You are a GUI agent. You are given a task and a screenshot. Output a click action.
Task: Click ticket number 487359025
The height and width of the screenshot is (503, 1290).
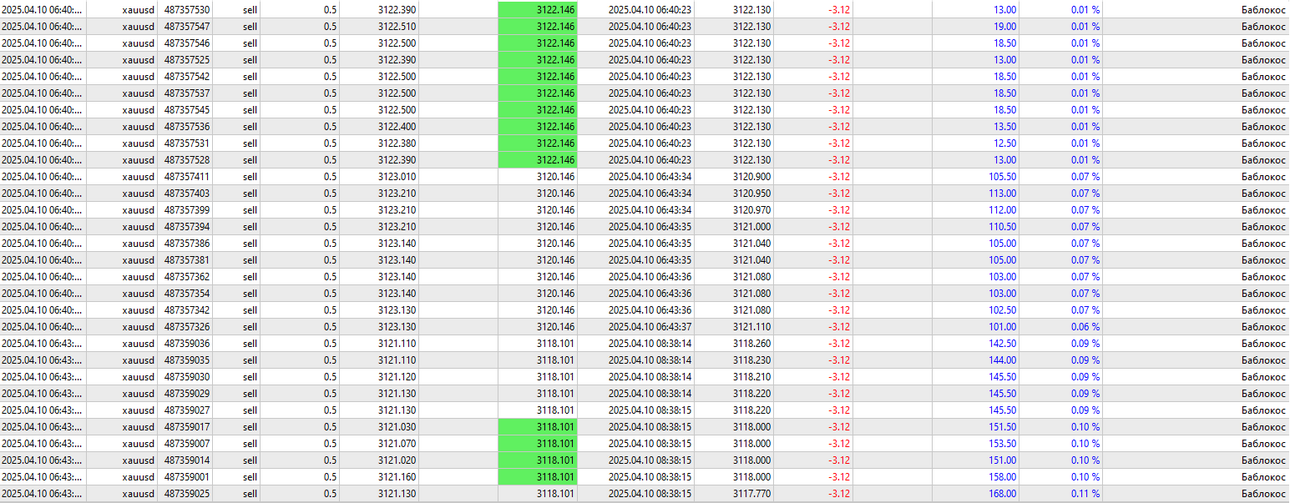tap(187, 493)
